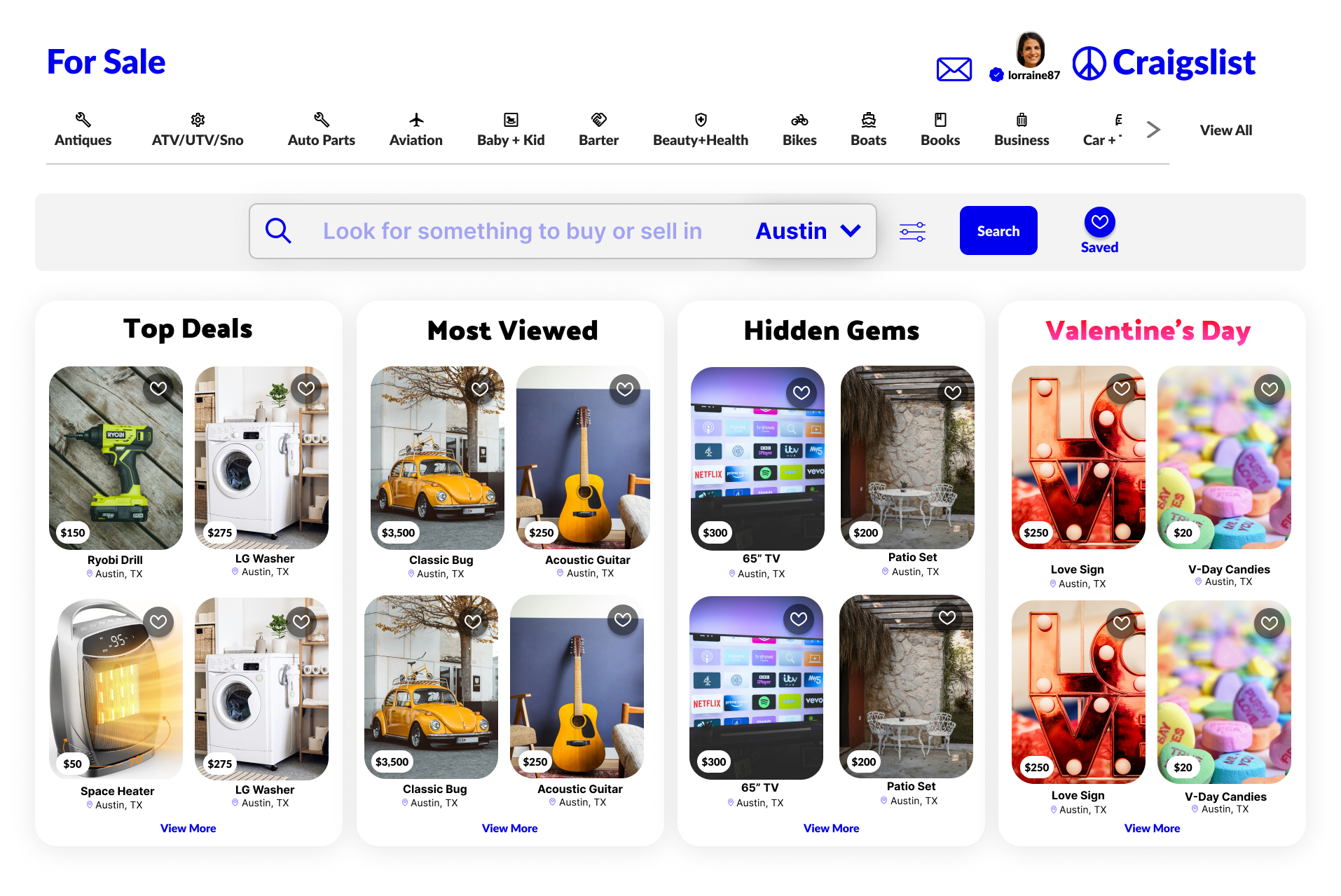Click the 'Most Viewed' section heading
Viewport: 1341px width, 896px height.
click(513, 331)
